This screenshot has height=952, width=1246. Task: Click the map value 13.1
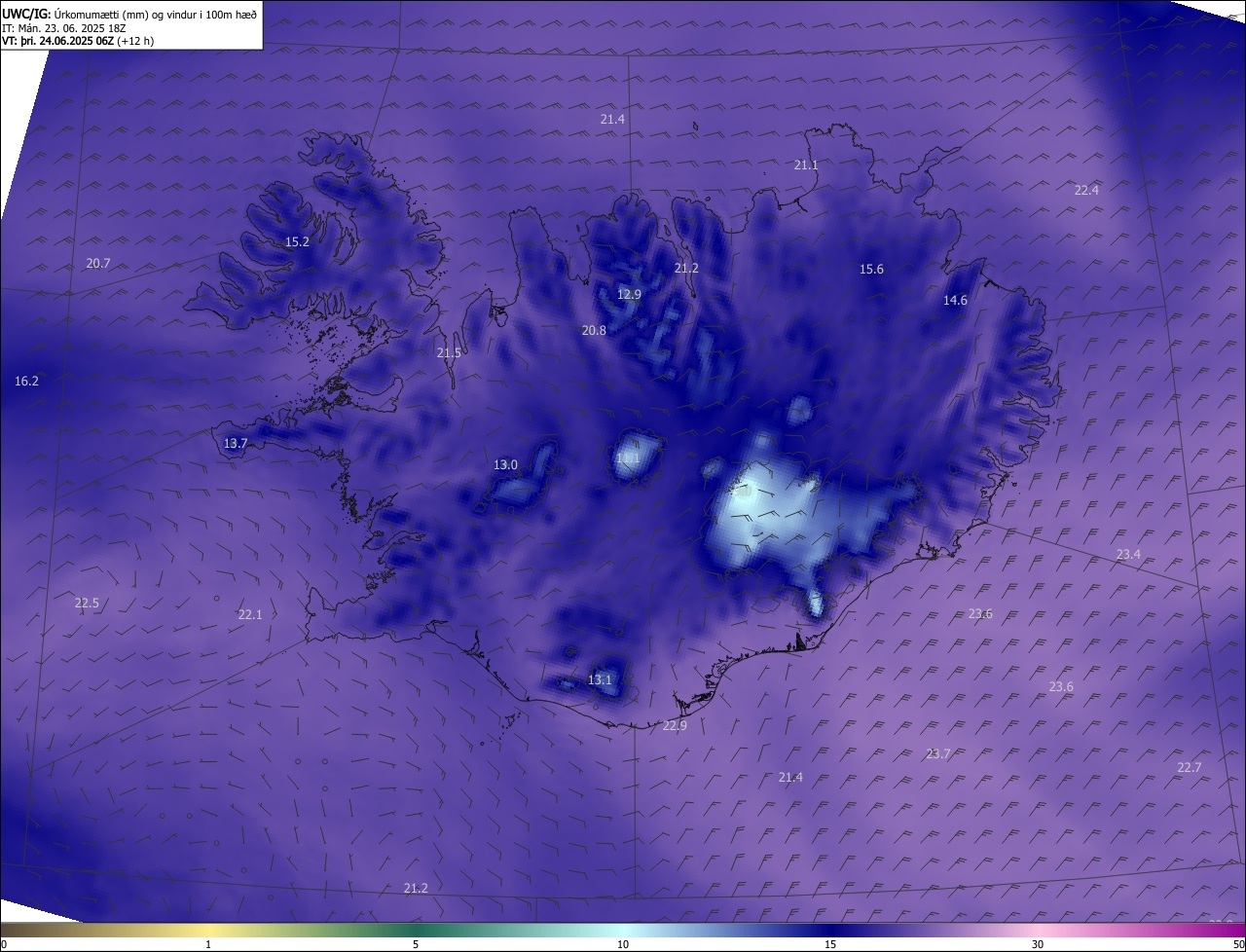tap(600, 679)
